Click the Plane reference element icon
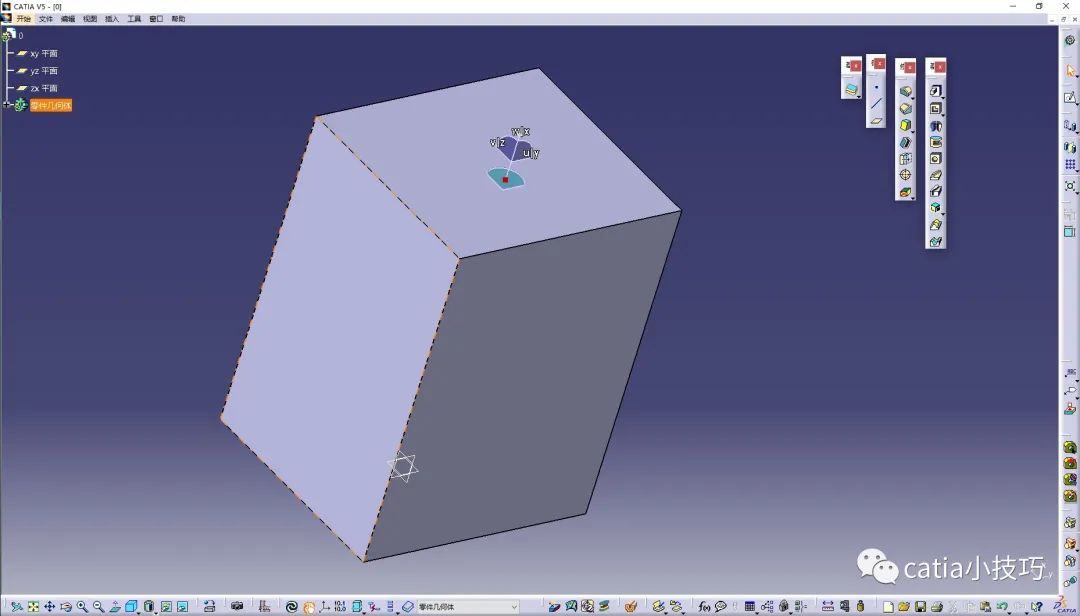1080x616 pixels. (876, 121)
